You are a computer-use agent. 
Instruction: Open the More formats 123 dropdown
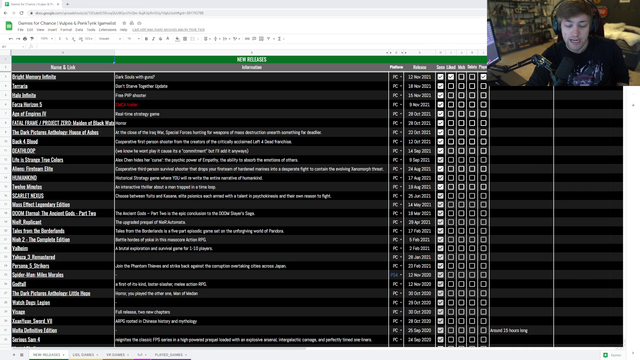click(89, 39)
